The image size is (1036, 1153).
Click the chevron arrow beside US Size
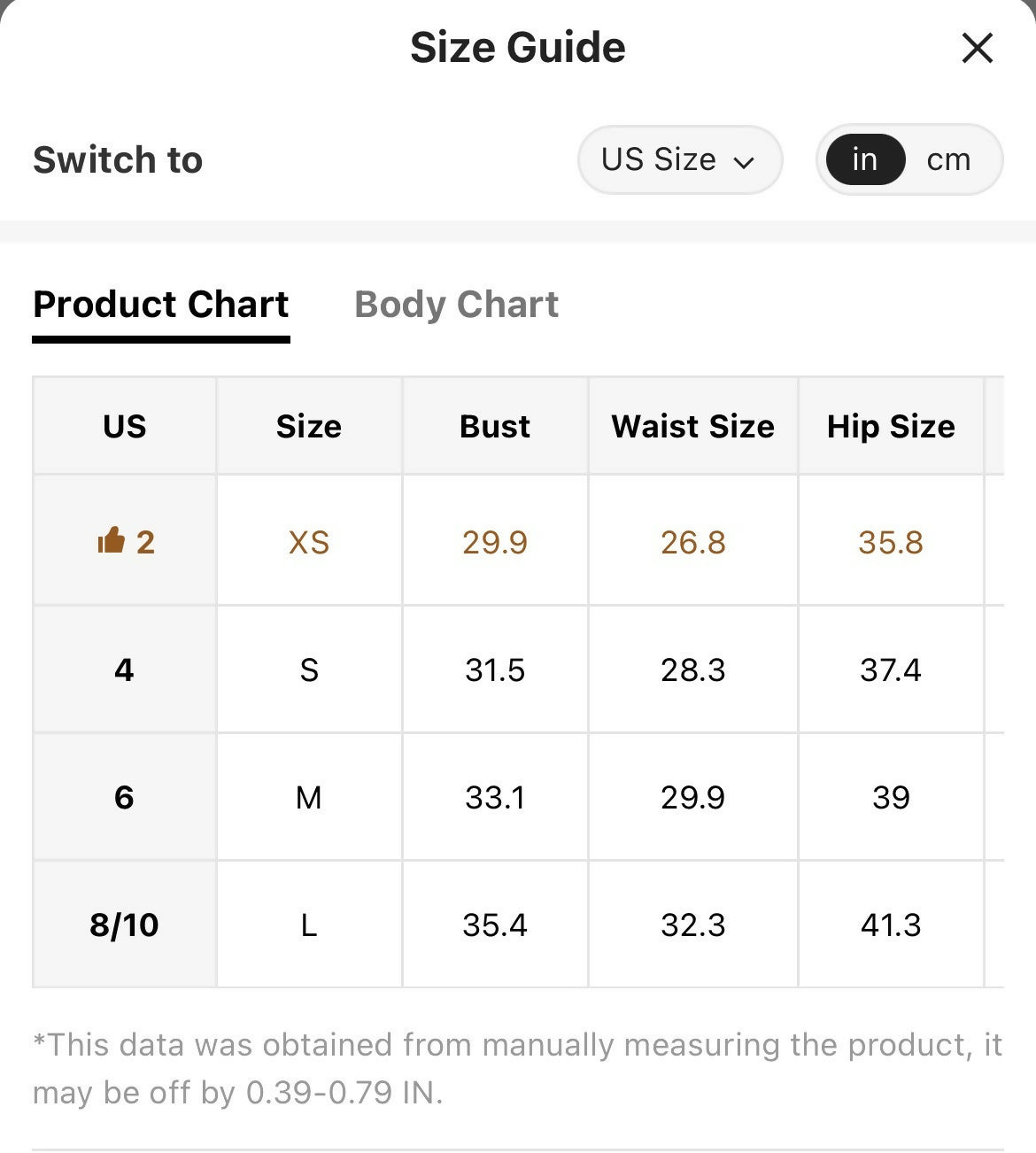tap(744, 162)
